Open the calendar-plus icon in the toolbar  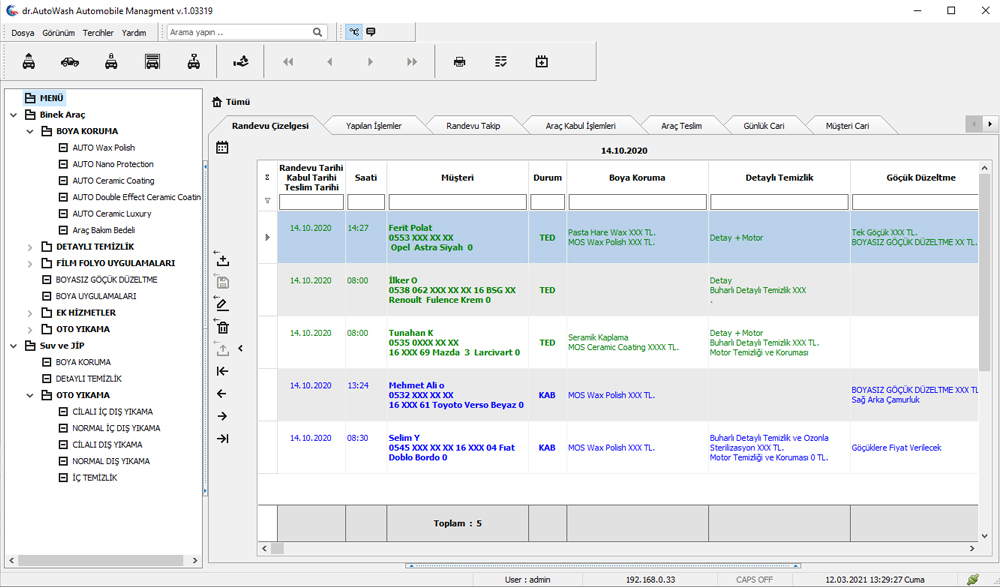pyautogui.click(x=541, y=62)
